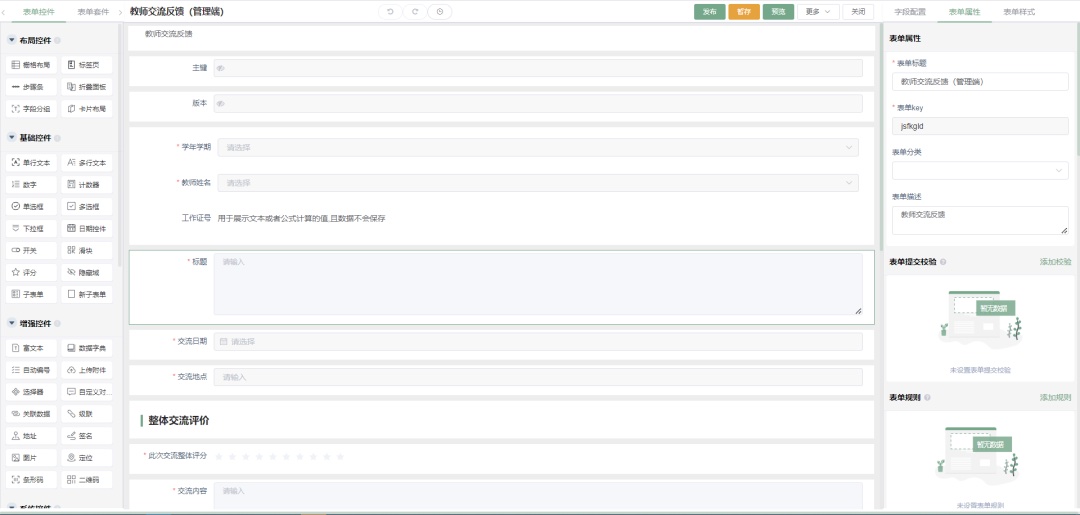Click the green 发布 publish button

coord(709,12)
